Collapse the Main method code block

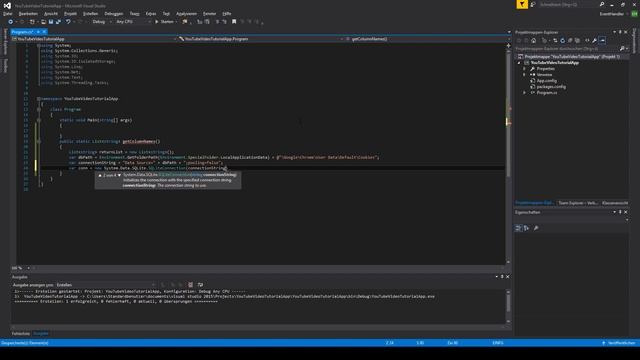(39, 120)
